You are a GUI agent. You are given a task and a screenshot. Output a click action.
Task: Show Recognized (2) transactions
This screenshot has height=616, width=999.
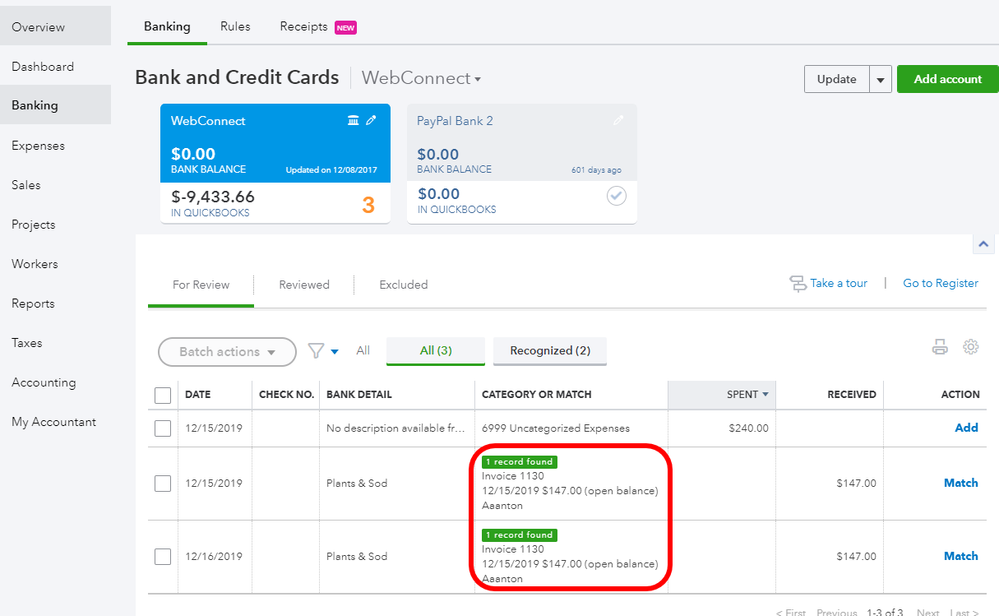(x=550, y=351)
